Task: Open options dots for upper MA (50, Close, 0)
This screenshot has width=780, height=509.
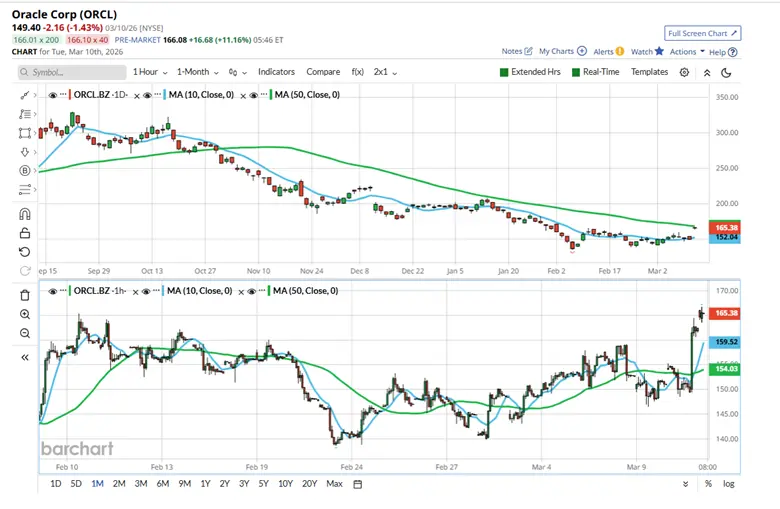Action: coord(264,94)
